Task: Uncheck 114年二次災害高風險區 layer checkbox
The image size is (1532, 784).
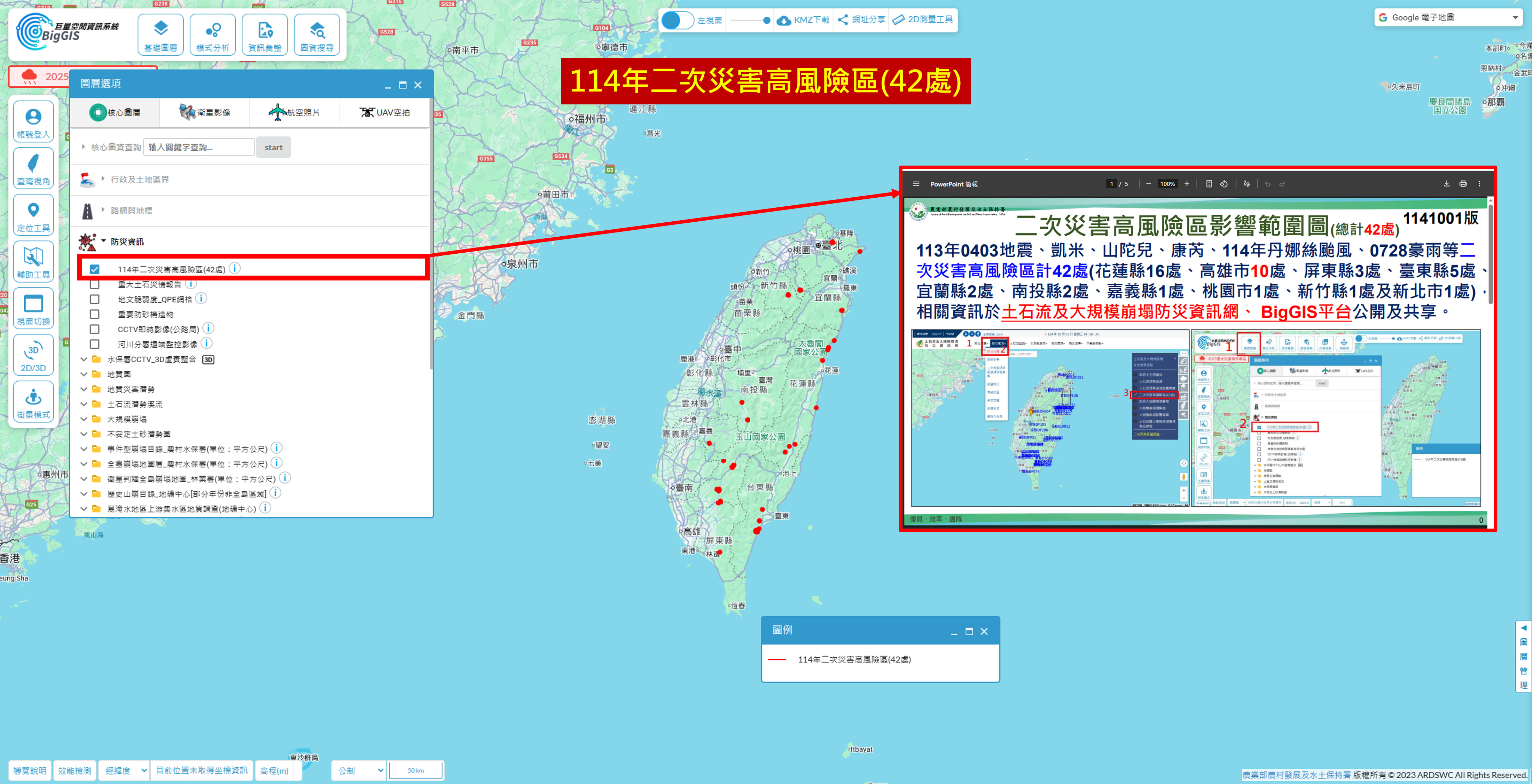Action: pos(95,269)
